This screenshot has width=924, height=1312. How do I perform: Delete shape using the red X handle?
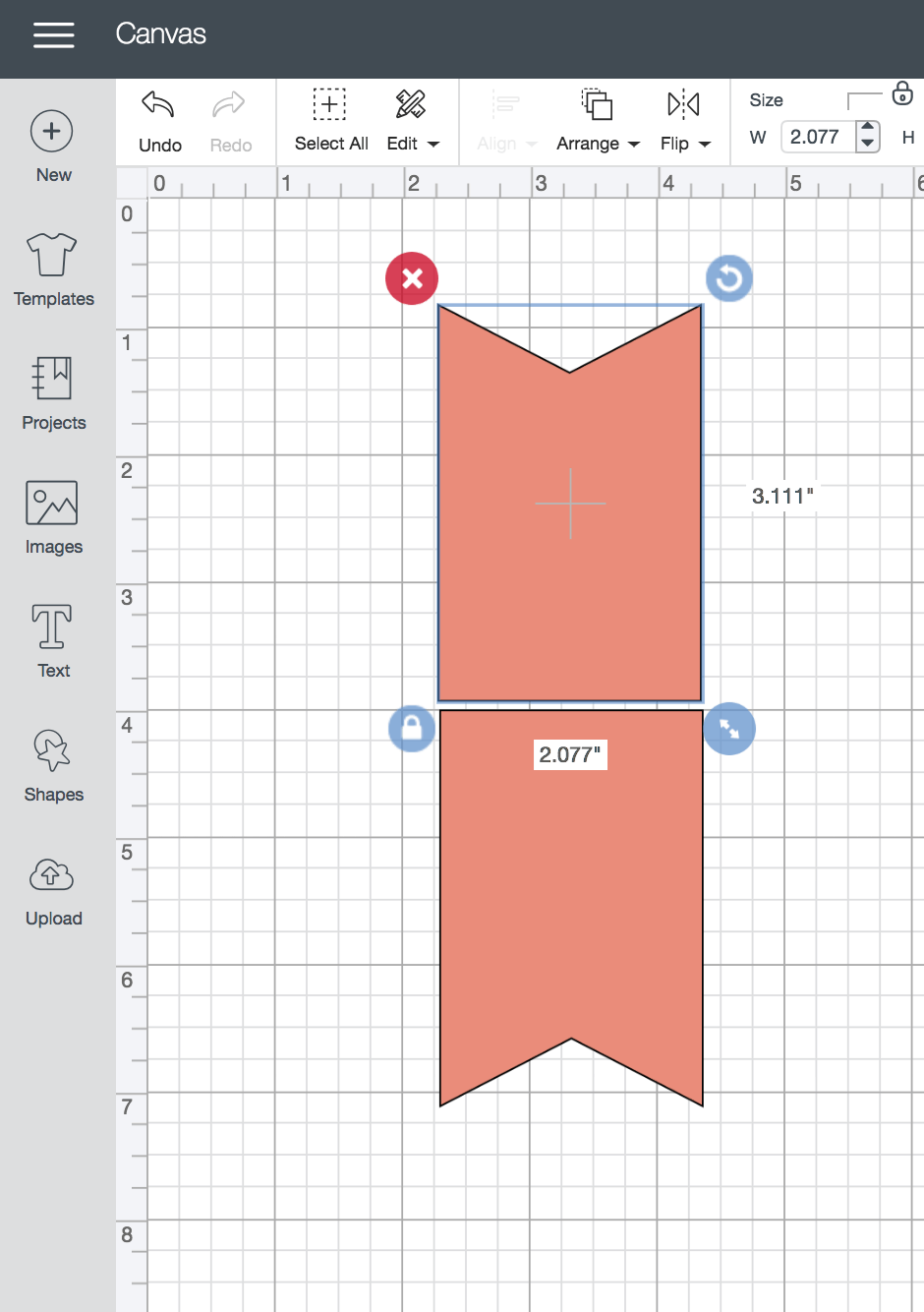412,278
